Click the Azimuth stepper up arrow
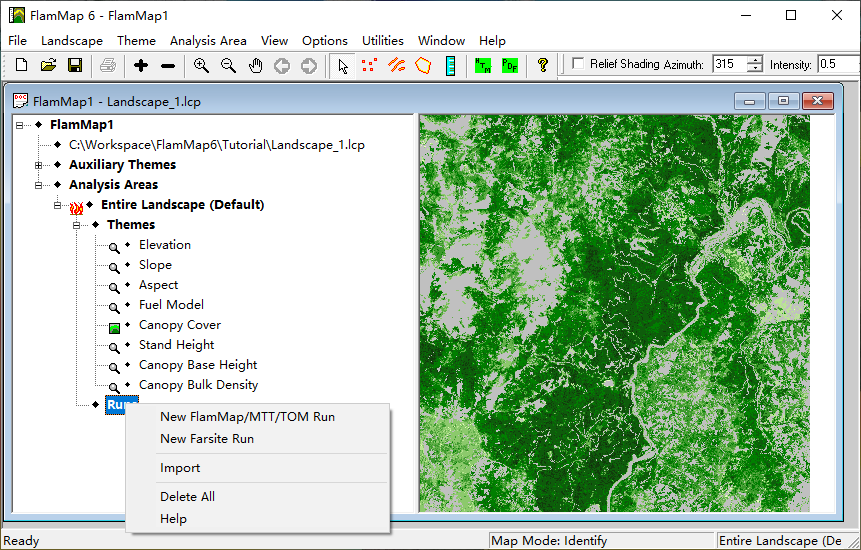 (754, 60)
